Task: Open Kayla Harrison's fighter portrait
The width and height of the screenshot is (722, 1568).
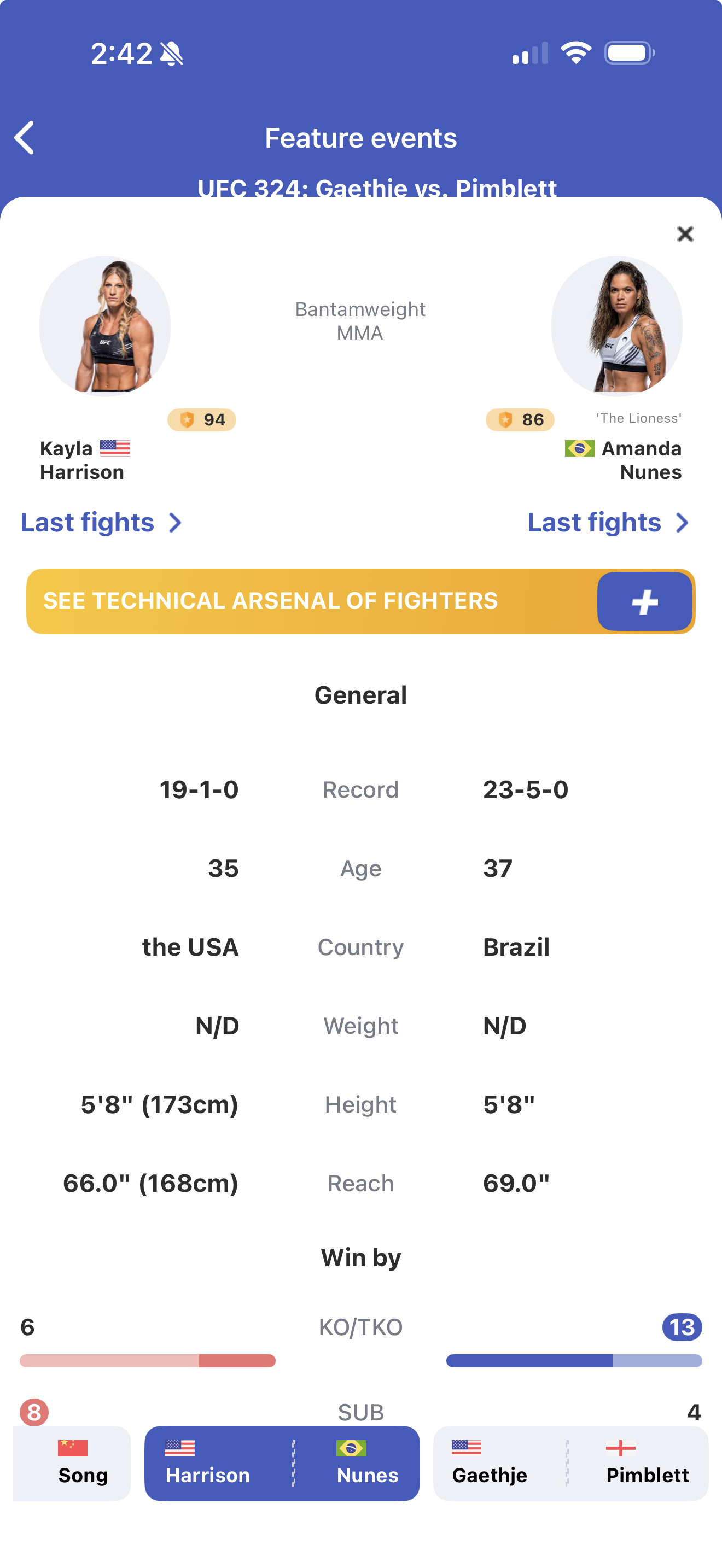Action: tap(107, 326)
